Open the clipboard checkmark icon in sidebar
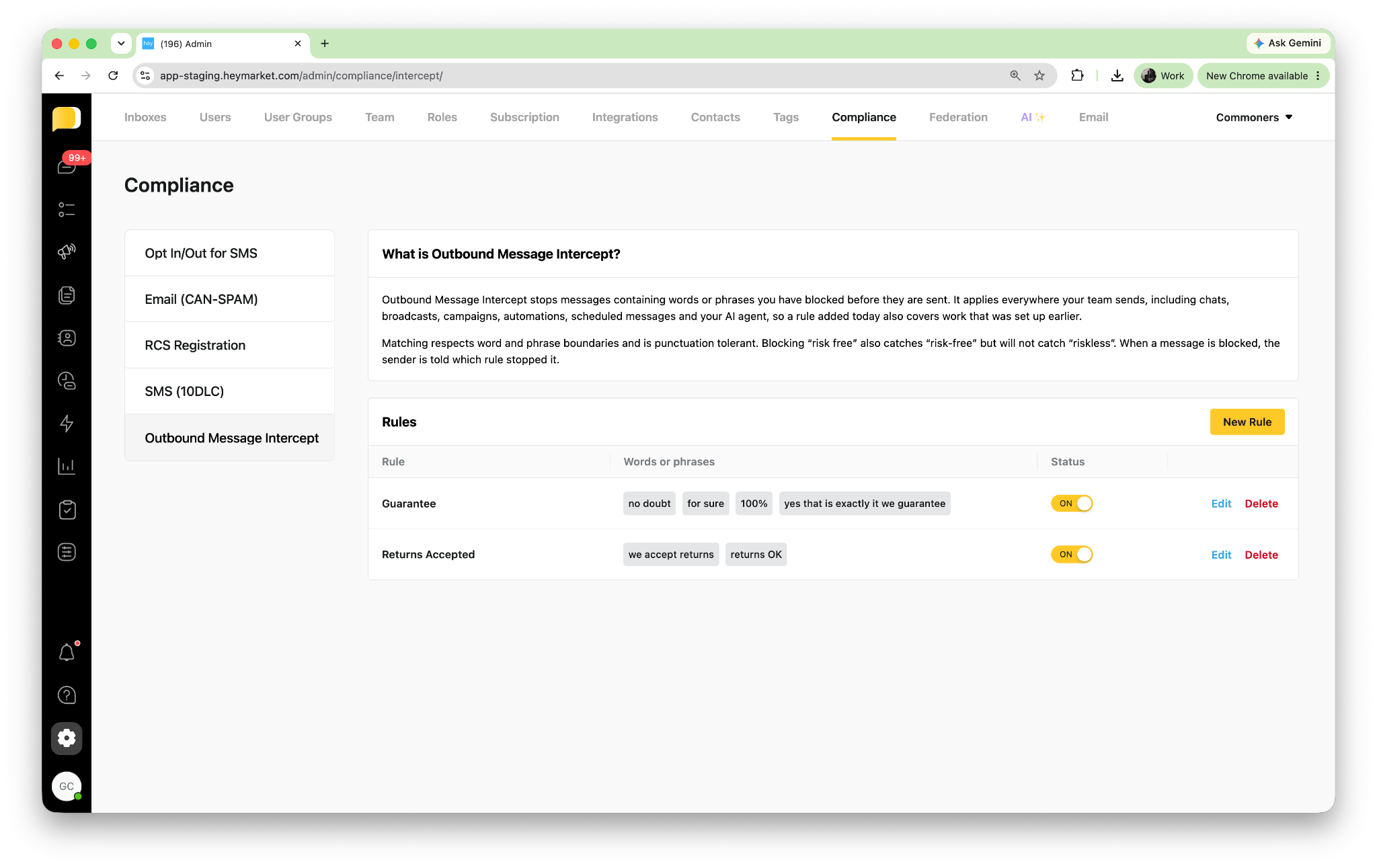The image size is (1377, 868). point(67,510)
